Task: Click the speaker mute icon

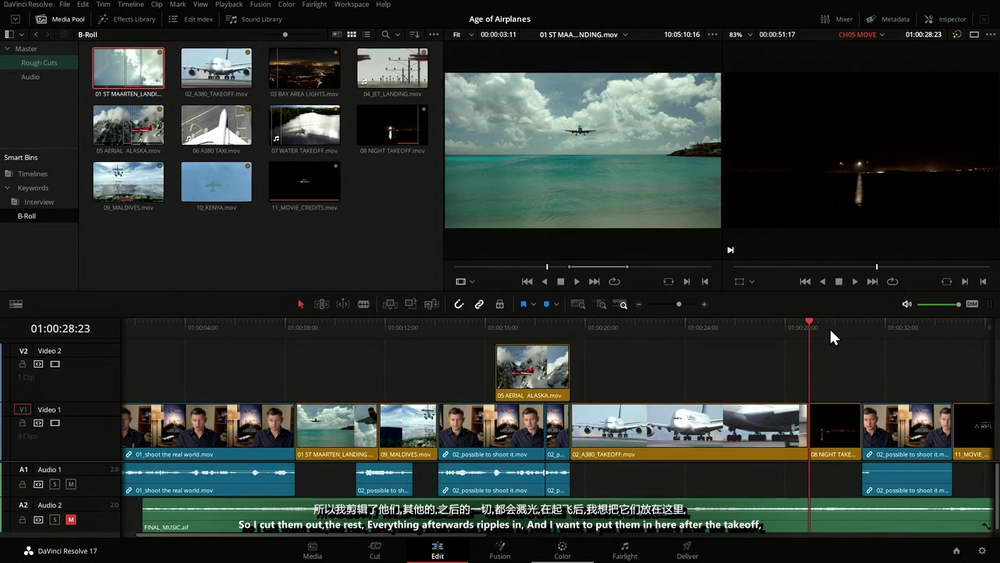Action: (906, 304)
